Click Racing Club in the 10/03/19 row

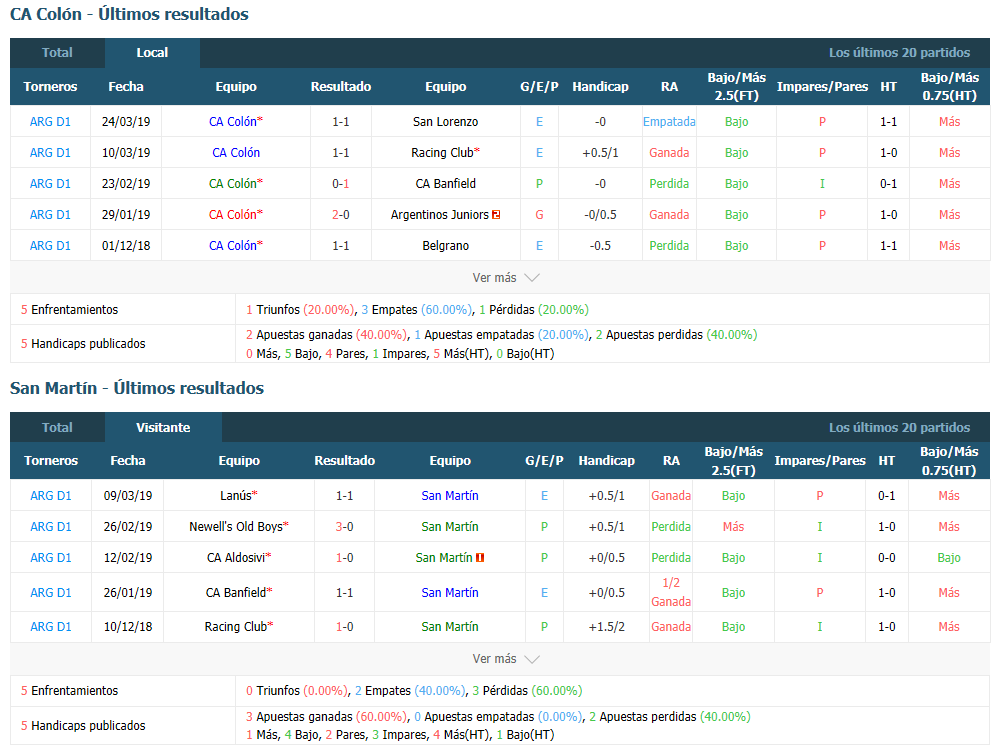point(442,153)
